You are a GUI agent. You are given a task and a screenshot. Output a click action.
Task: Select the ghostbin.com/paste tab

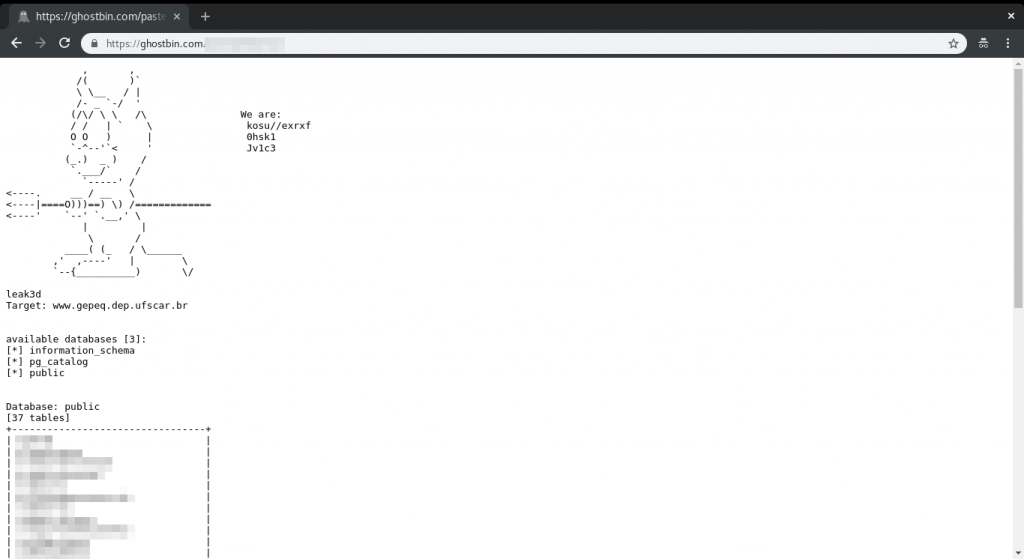click(99, 16)
